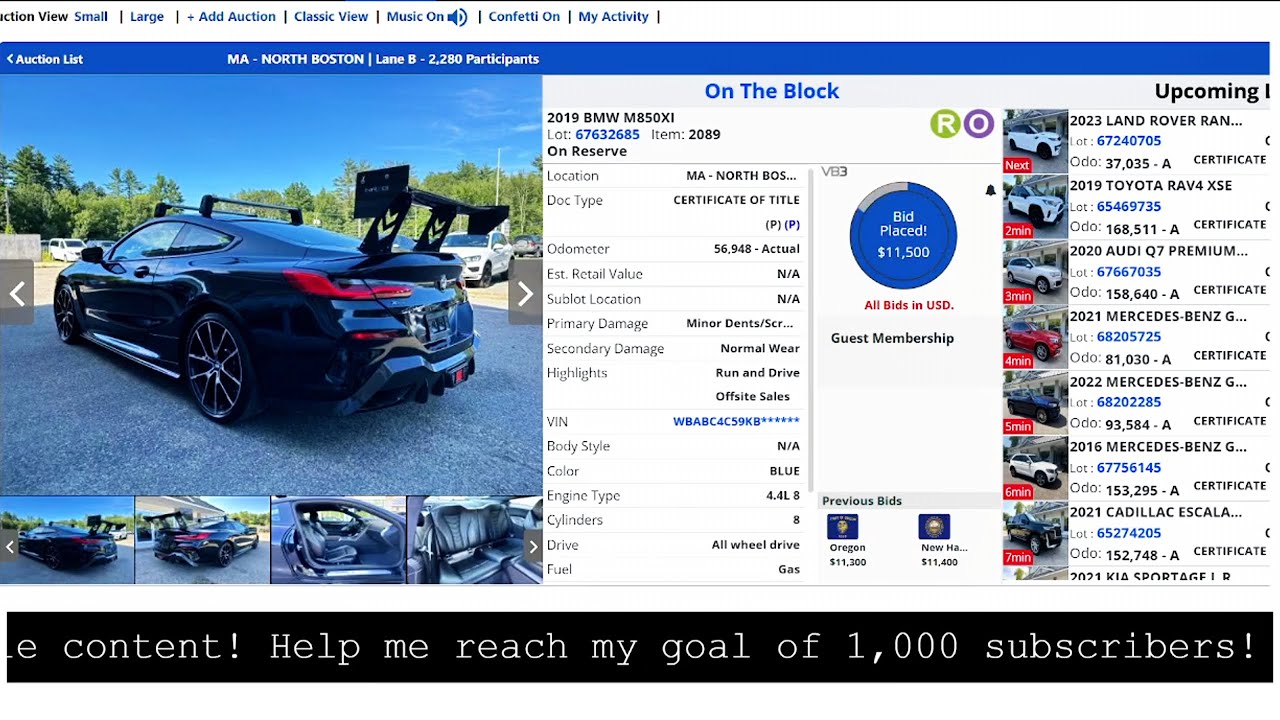Screen dimensions: 1280x720
Task: Click the On Reserve status text
Action: pos(587,151)
